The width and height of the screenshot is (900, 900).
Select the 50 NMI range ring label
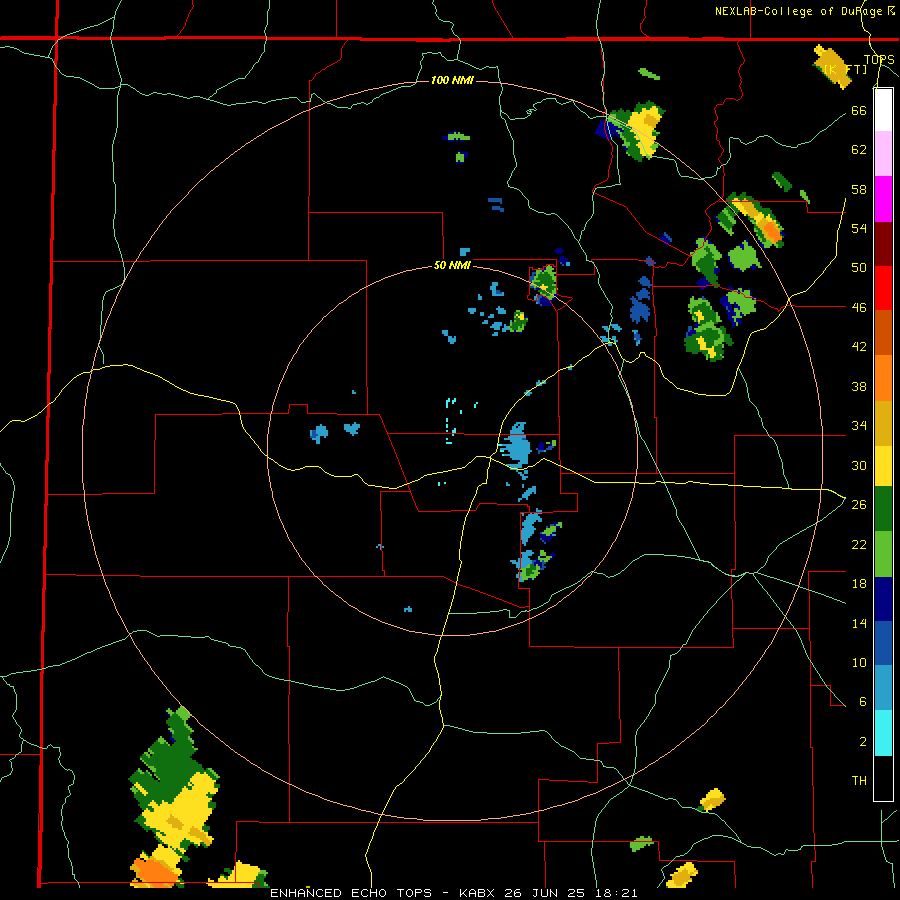[x=452, y=265]
